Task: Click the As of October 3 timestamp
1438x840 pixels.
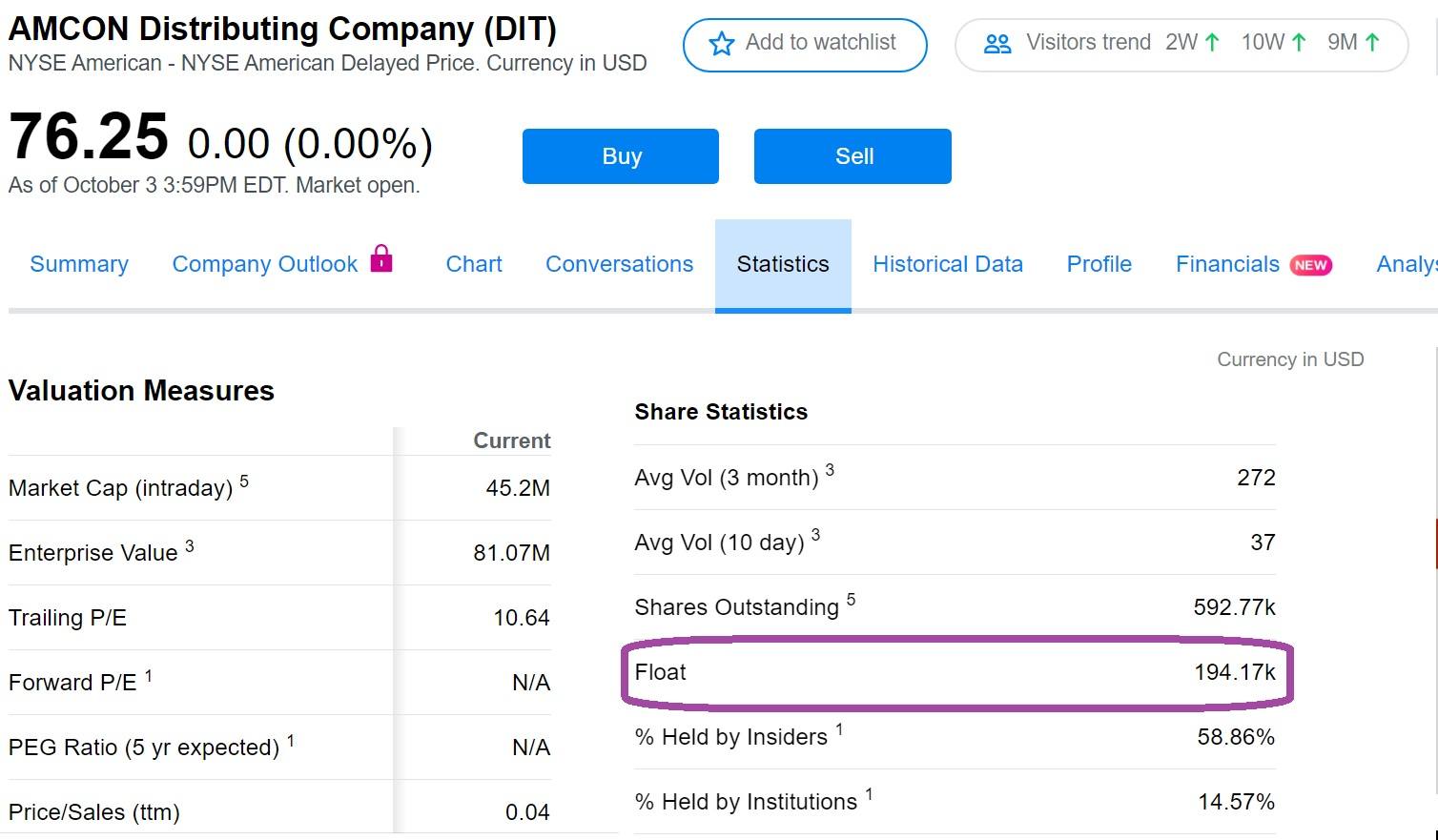Action: (214, 185)
